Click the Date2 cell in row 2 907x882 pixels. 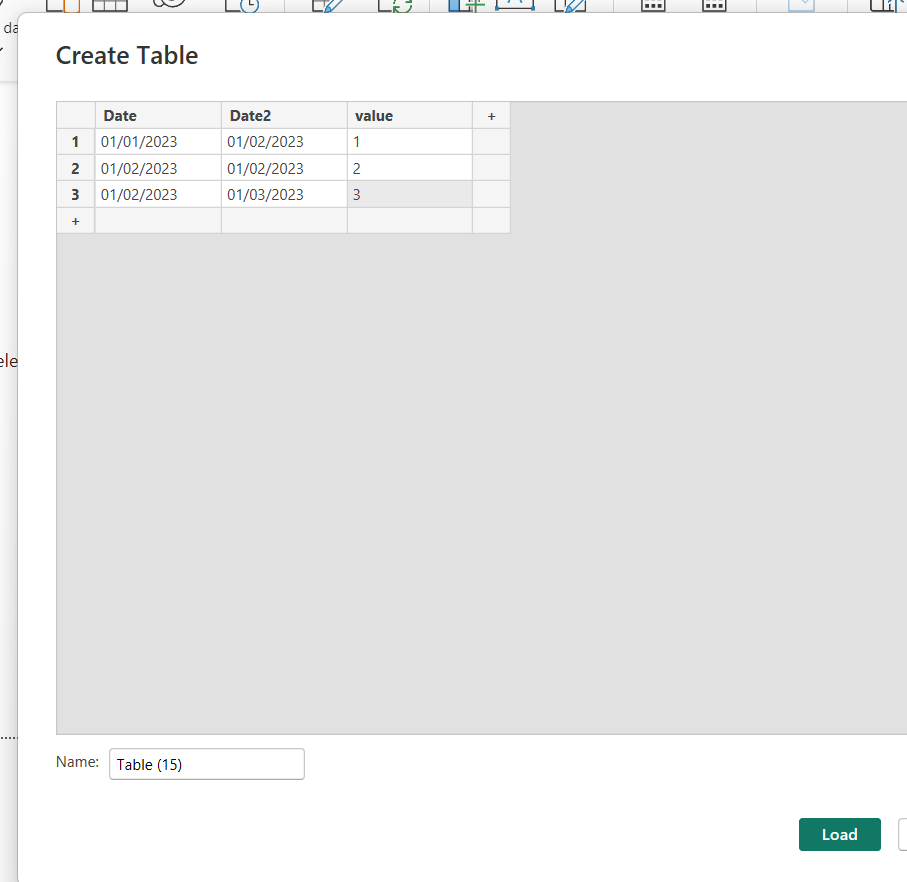pos(284,168)
